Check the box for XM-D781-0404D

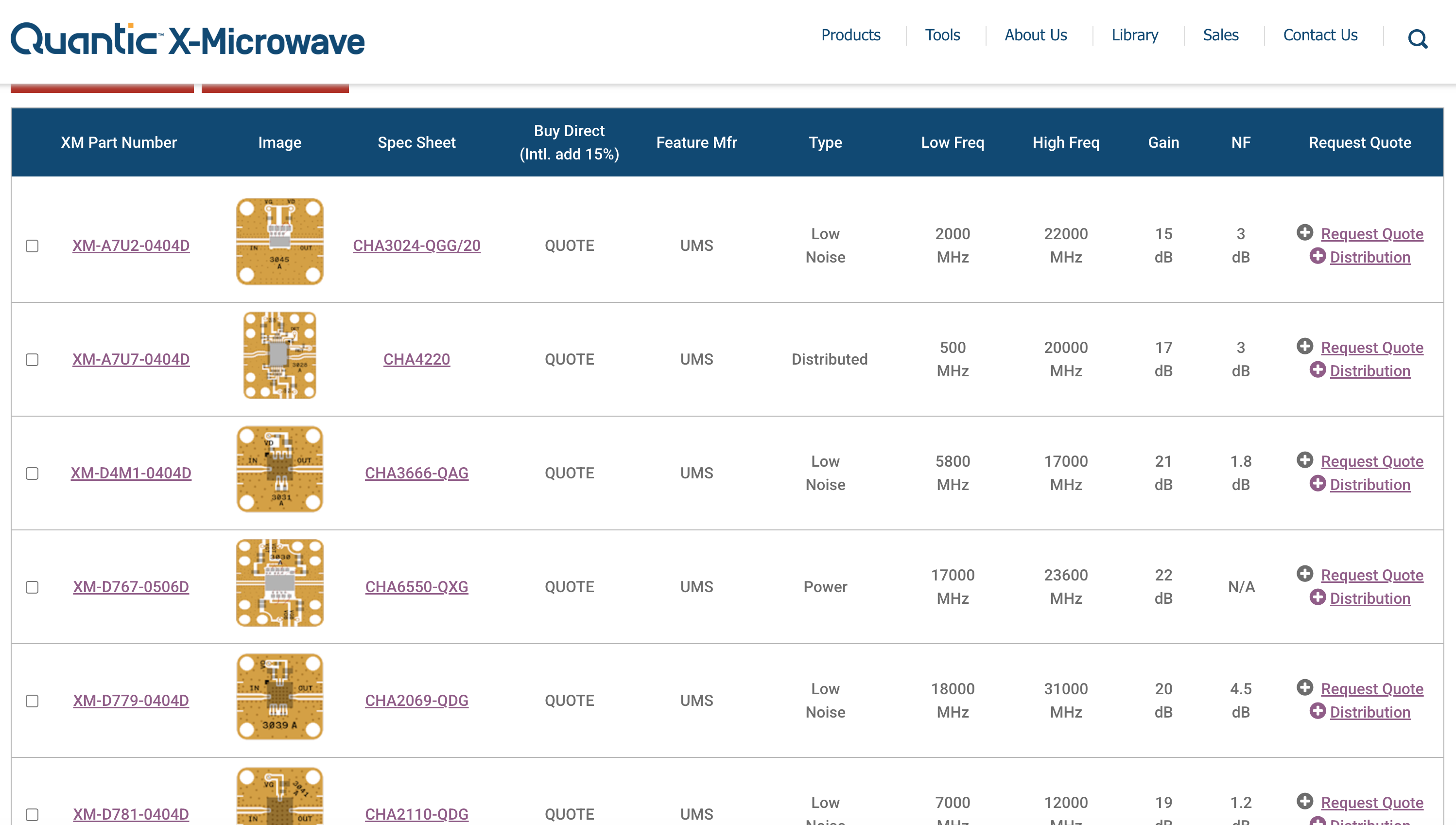[x=32, y=814]
